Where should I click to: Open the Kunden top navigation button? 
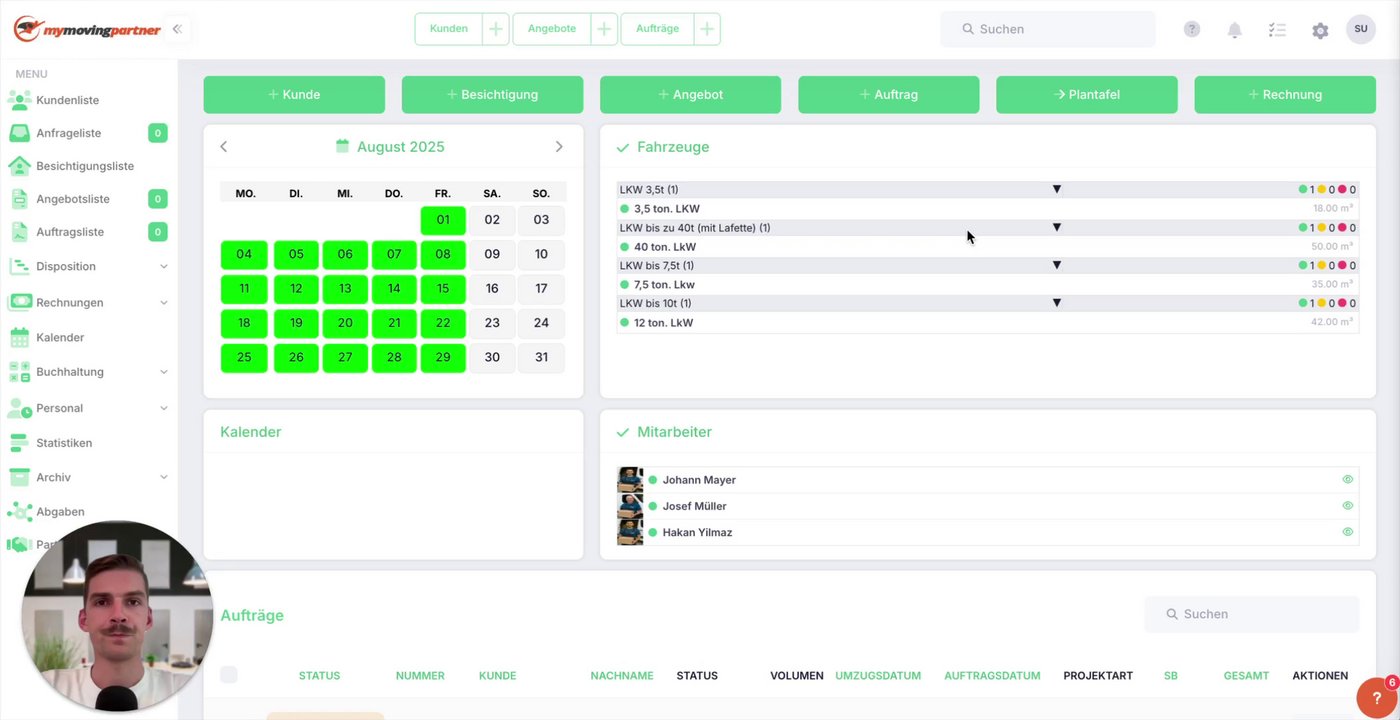tap(449, 29)
